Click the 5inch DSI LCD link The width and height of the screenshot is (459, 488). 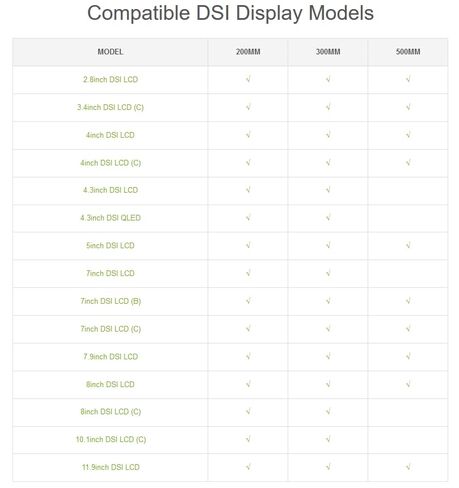110,245
